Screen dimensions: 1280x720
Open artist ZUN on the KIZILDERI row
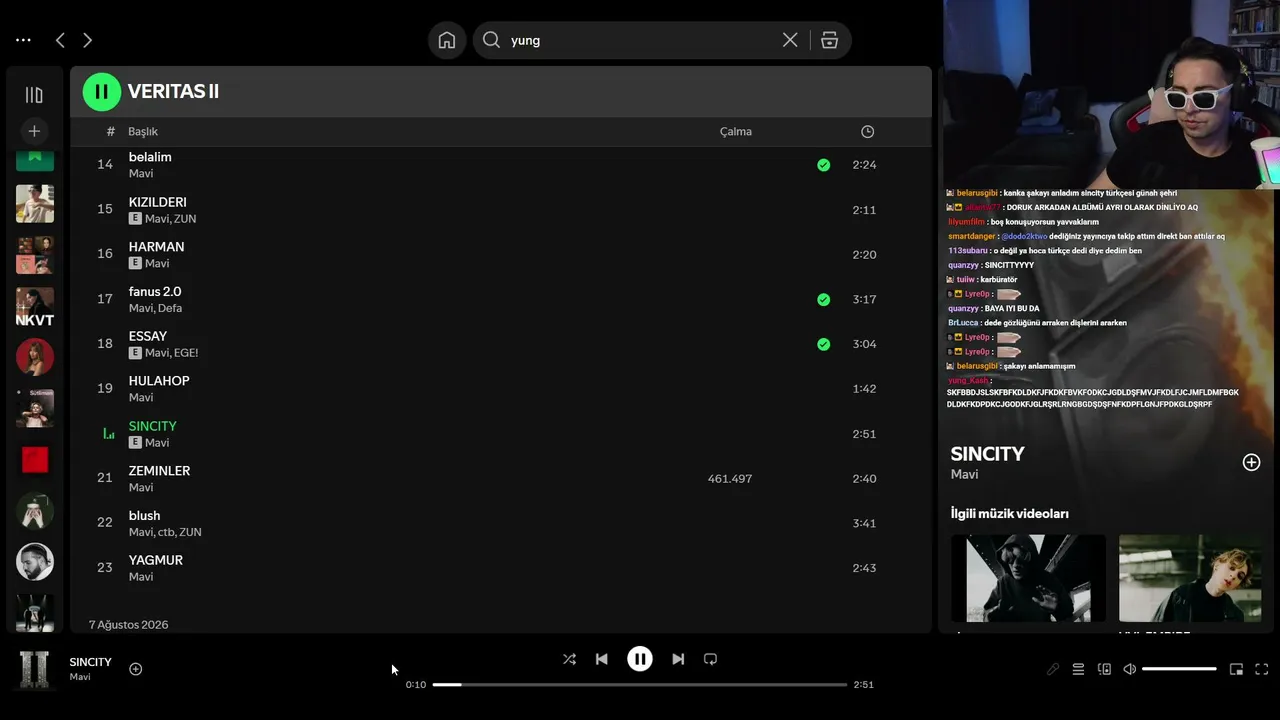[x=185, y=219]
